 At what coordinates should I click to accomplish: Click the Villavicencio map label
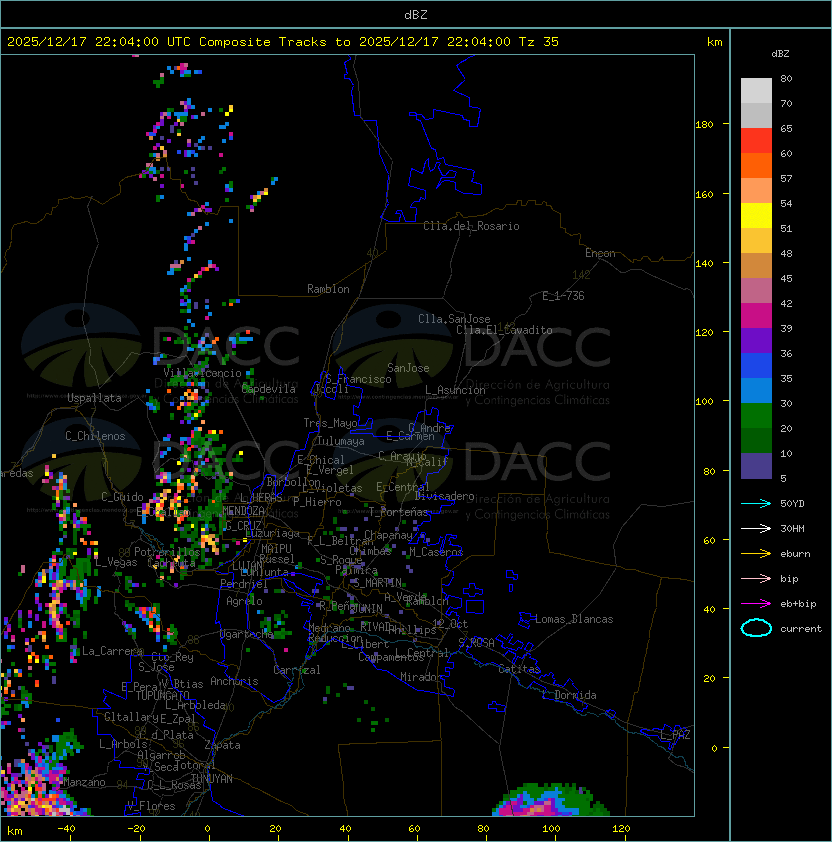click(202, 373)
